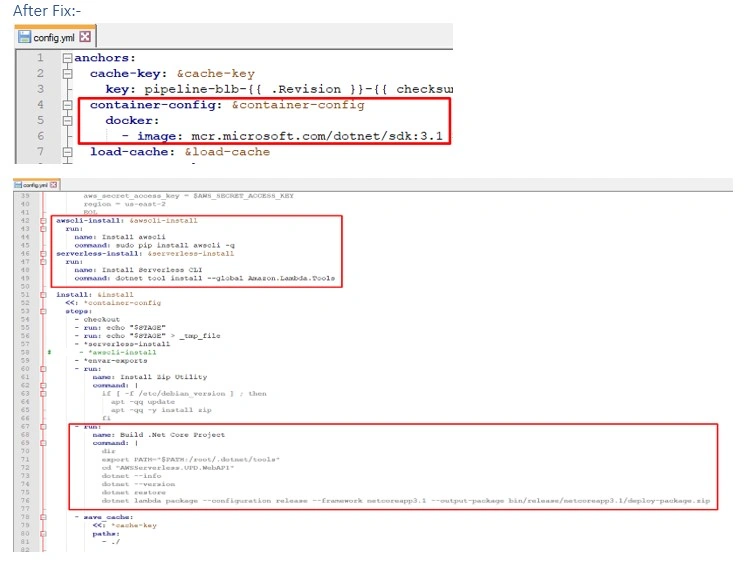The image size is (751, 566).
Task: Click the "- save_cache:" line
Action: [104, 517]
